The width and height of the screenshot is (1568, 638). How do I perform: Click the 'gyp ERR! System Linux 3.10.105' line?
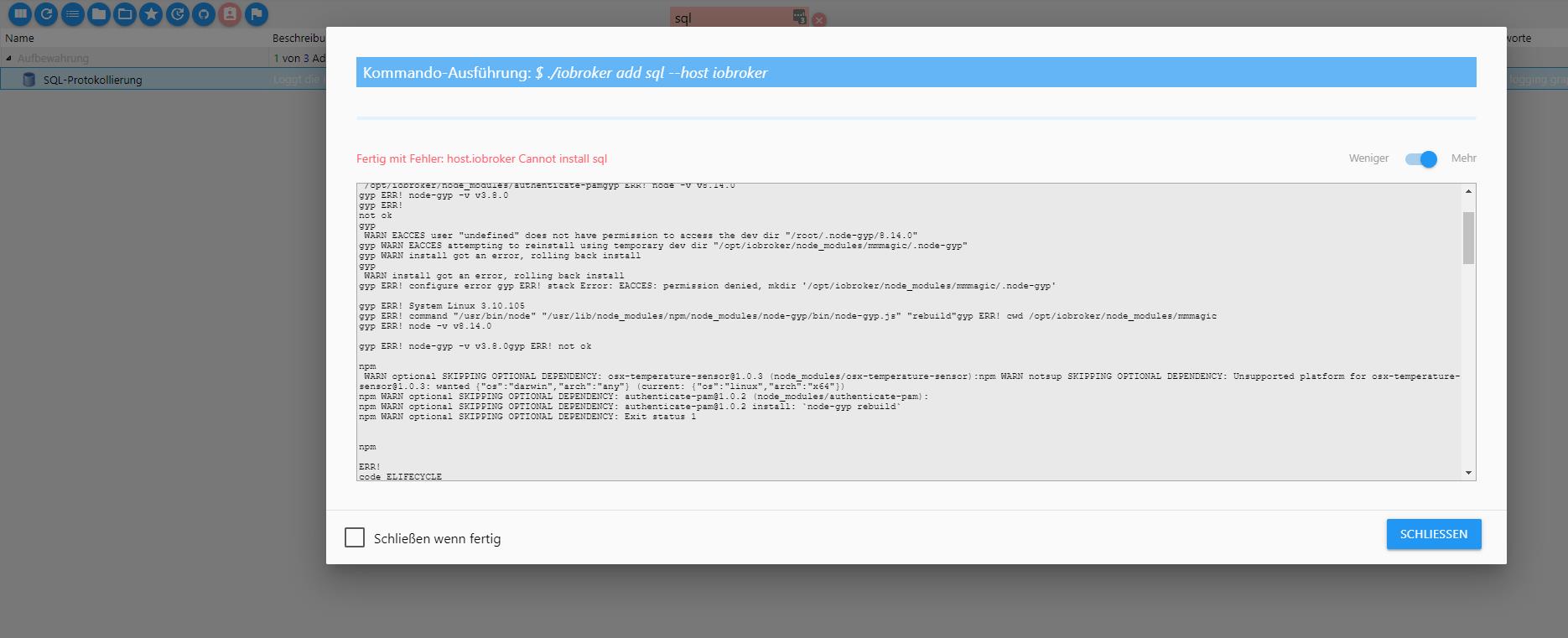pyautogui.click(x=442, y=306)
